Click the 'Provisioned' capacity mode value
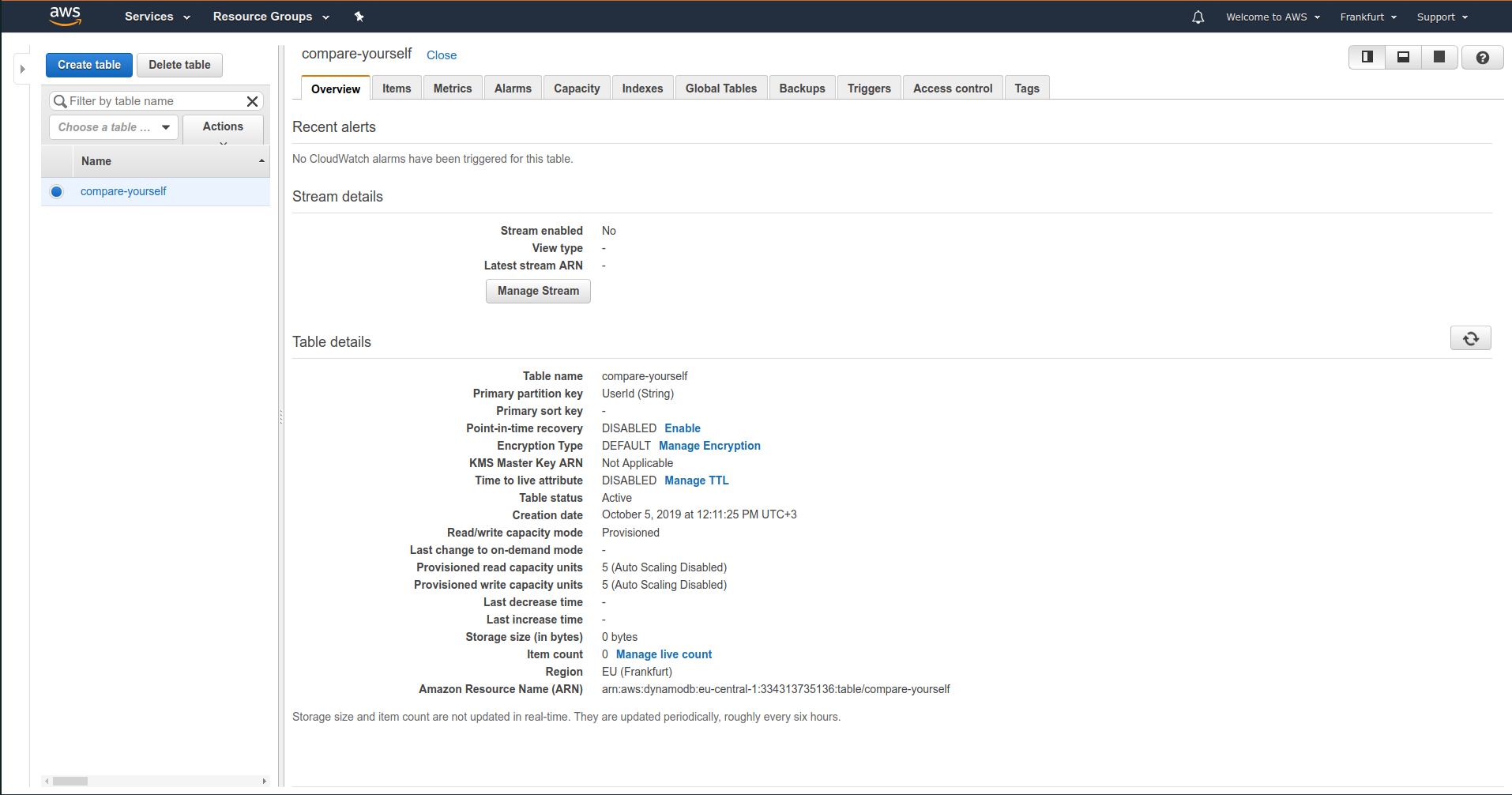The height and width of the screenshot is (795, 1512). 630,533
